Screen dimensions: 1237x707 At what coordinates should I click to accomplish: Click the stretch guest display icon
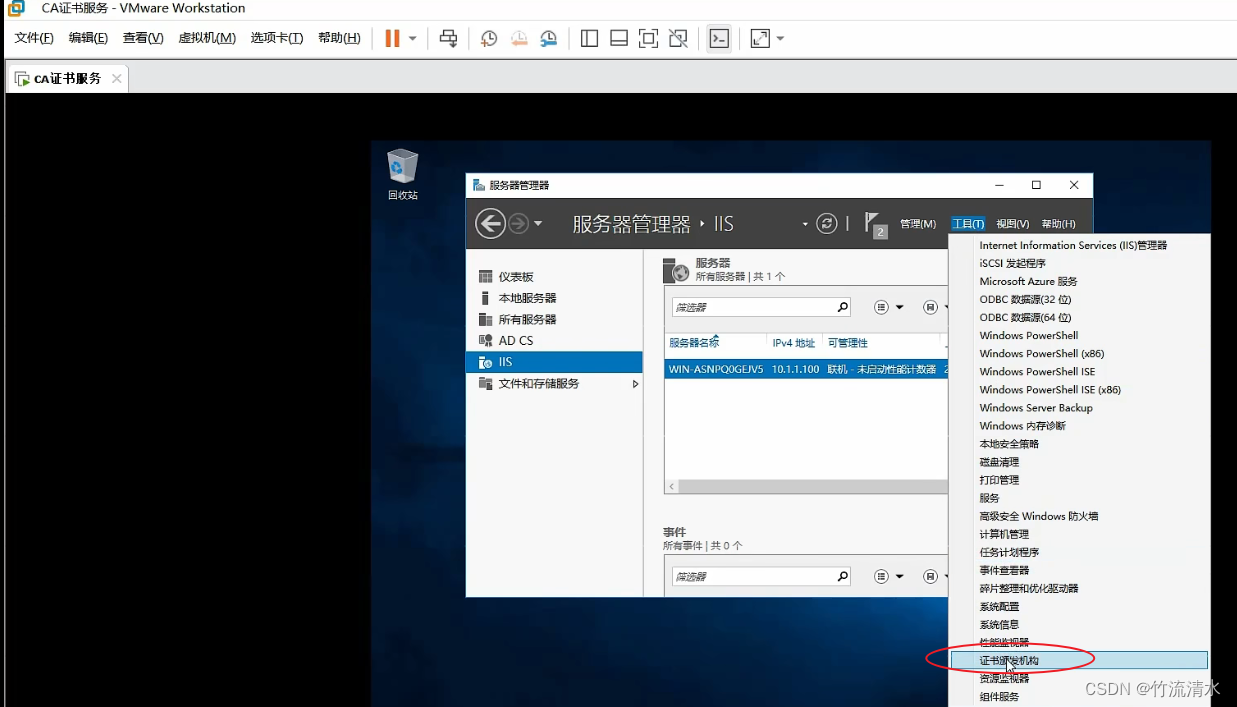pyautogui.click(x=760, y=38)
